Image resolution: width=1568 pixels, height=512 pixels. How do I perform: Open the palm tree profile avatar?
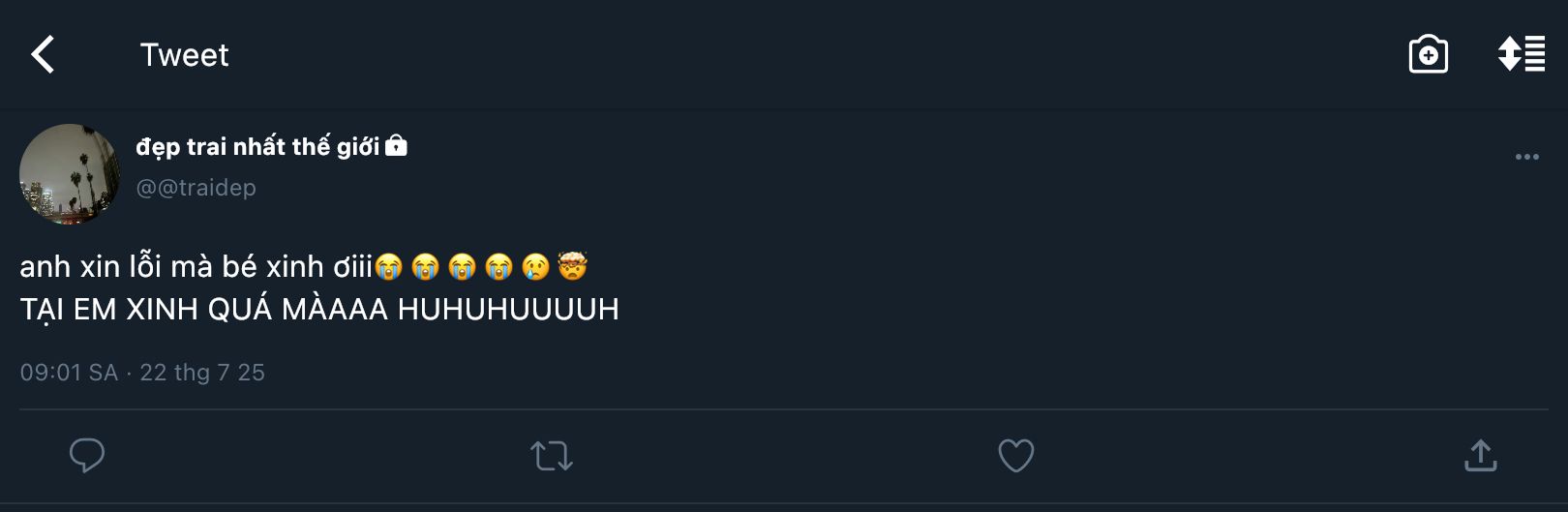(x=70, y=174)
